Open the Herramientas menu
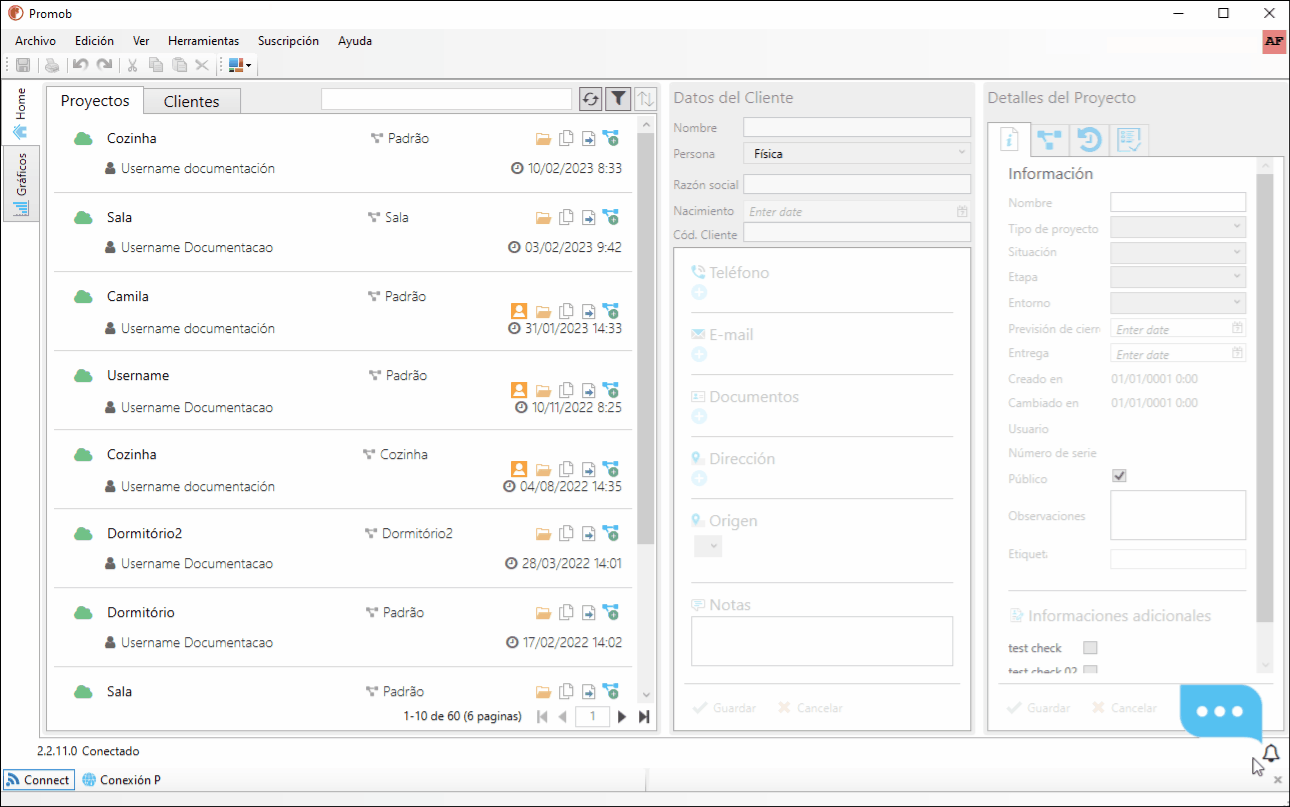The image size is (1290, 807). click(x=203, y=41)
